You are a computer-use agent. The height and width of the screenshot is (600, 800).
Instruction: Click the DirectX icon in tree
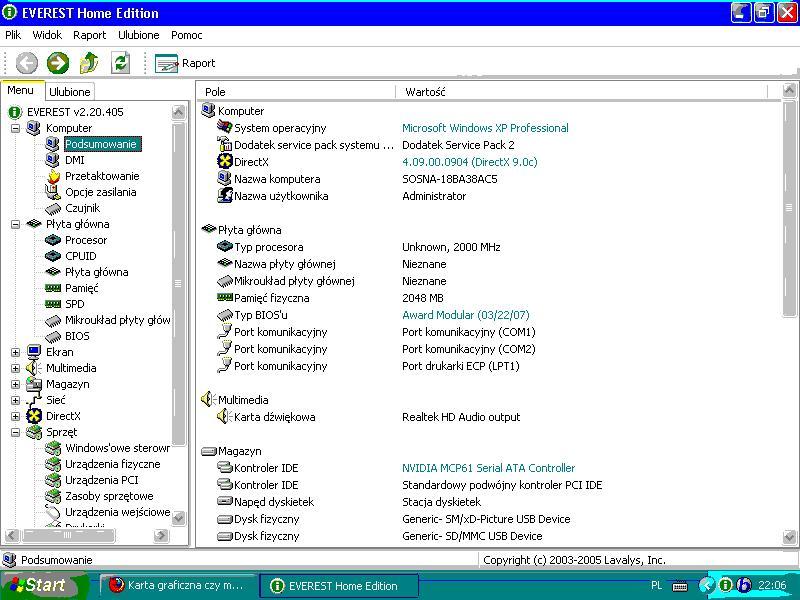click(34, 416)
